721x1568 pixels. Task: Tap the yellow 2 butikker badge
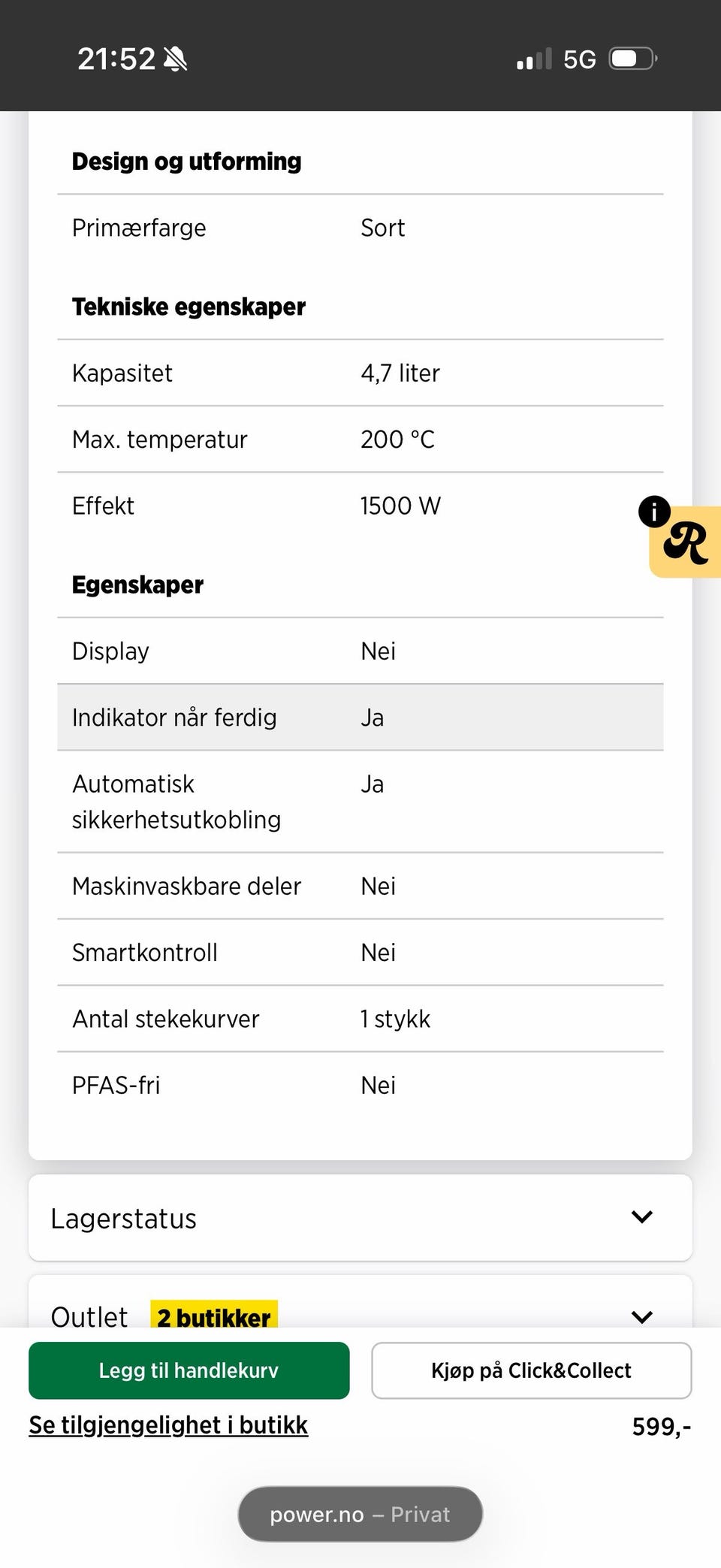(214, 1316)
